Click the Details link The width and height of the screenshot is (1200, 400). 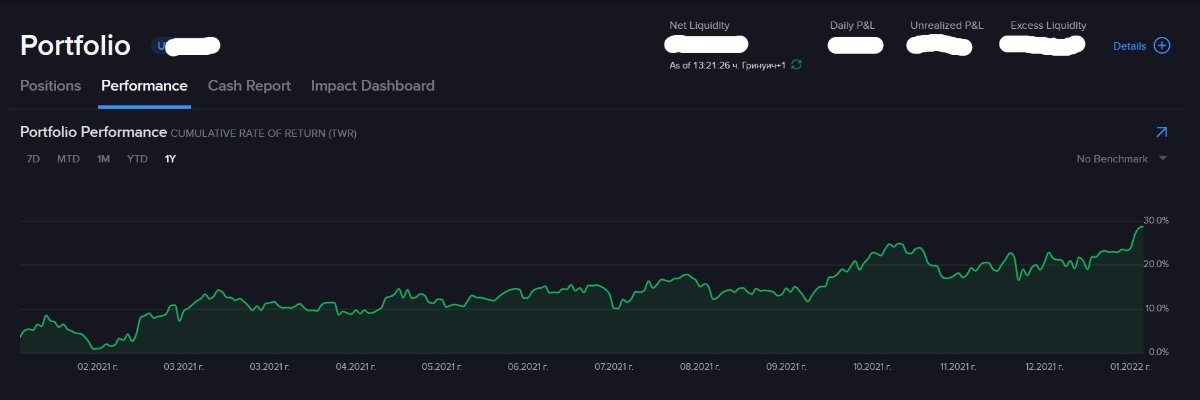tap(1129, 46)
